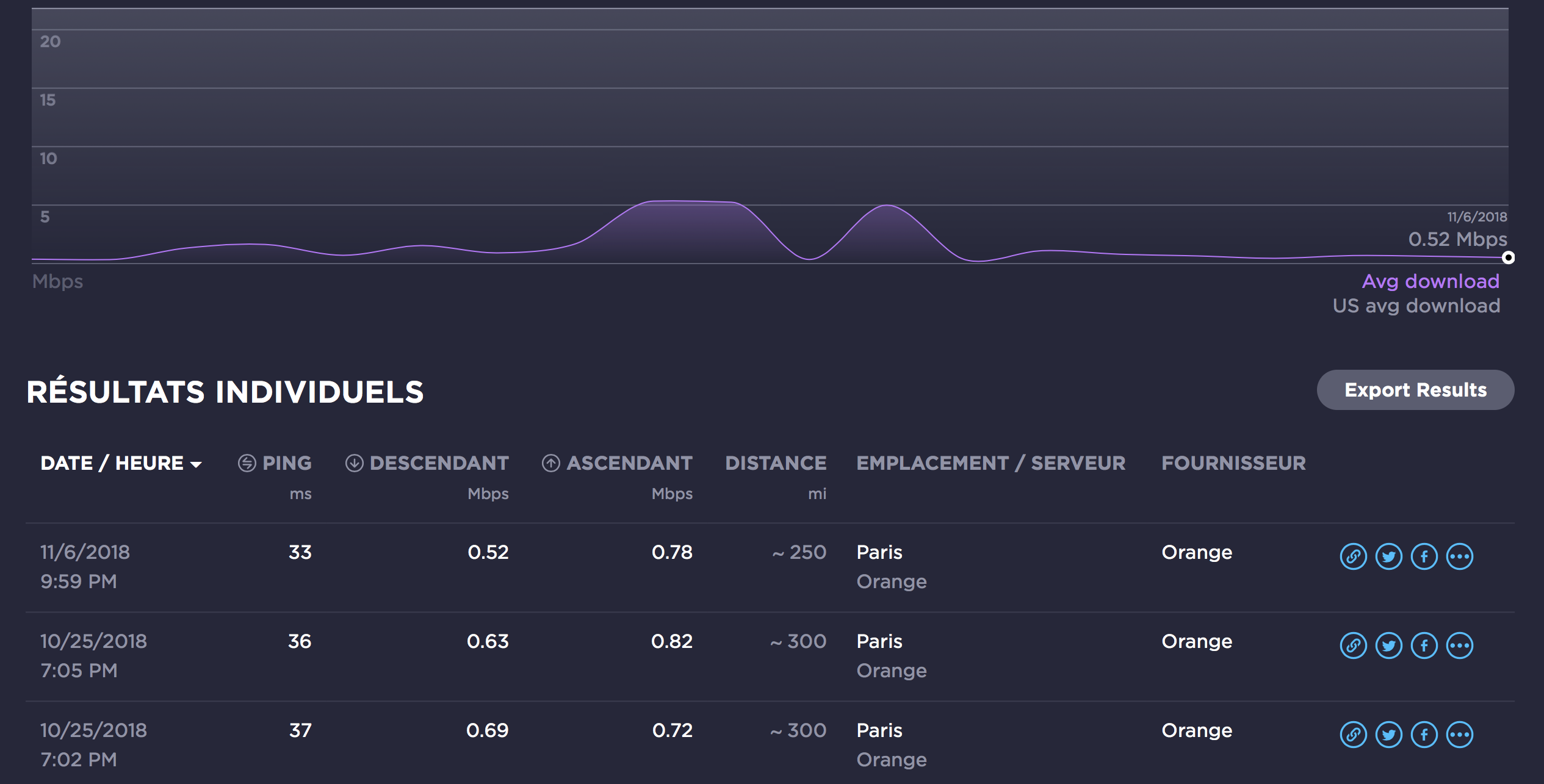The height and width of the screenshot is (784, 1544).
Task: Sort results by Ping column
Action: (286, 463)
